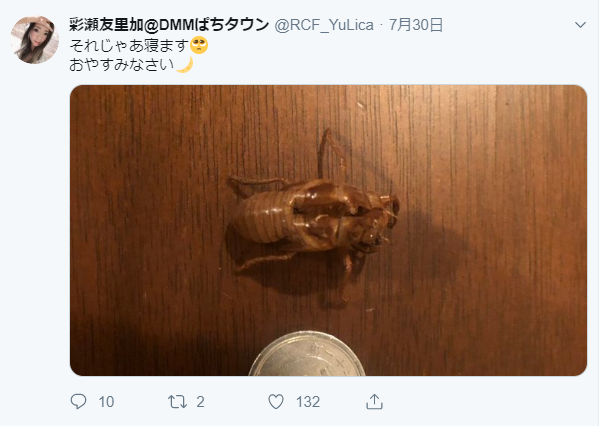
Task: Click the silver coin in the photo
Action: coord(307,354)
